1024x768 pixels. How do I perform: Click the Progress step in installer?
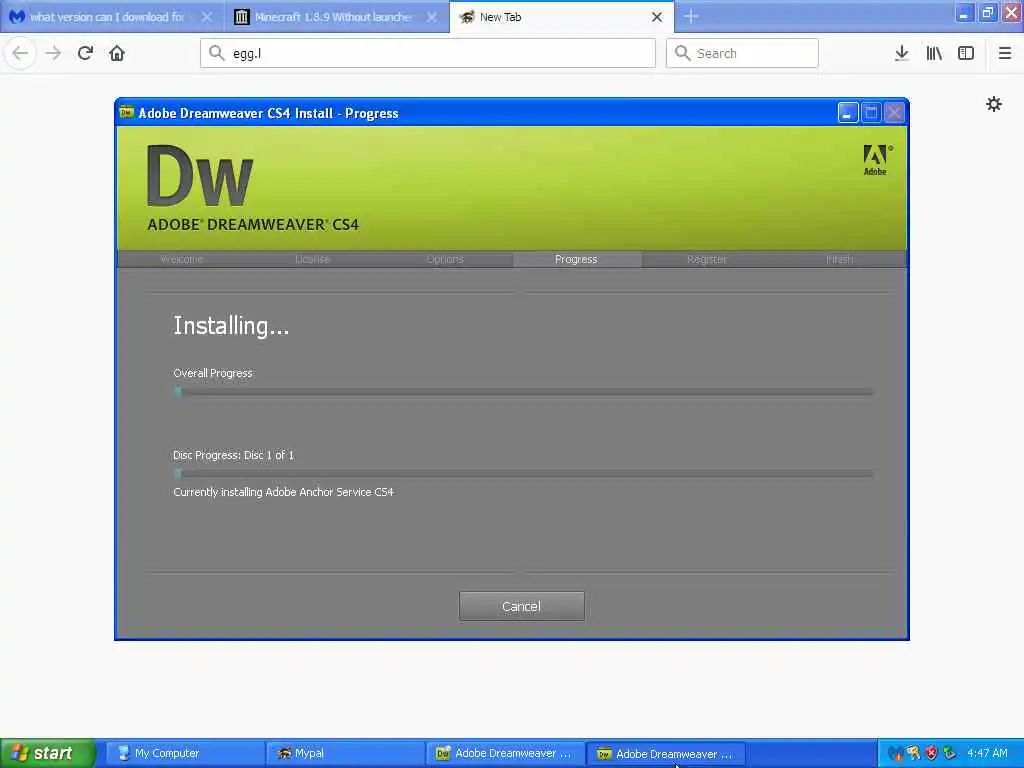coord(576,259)
